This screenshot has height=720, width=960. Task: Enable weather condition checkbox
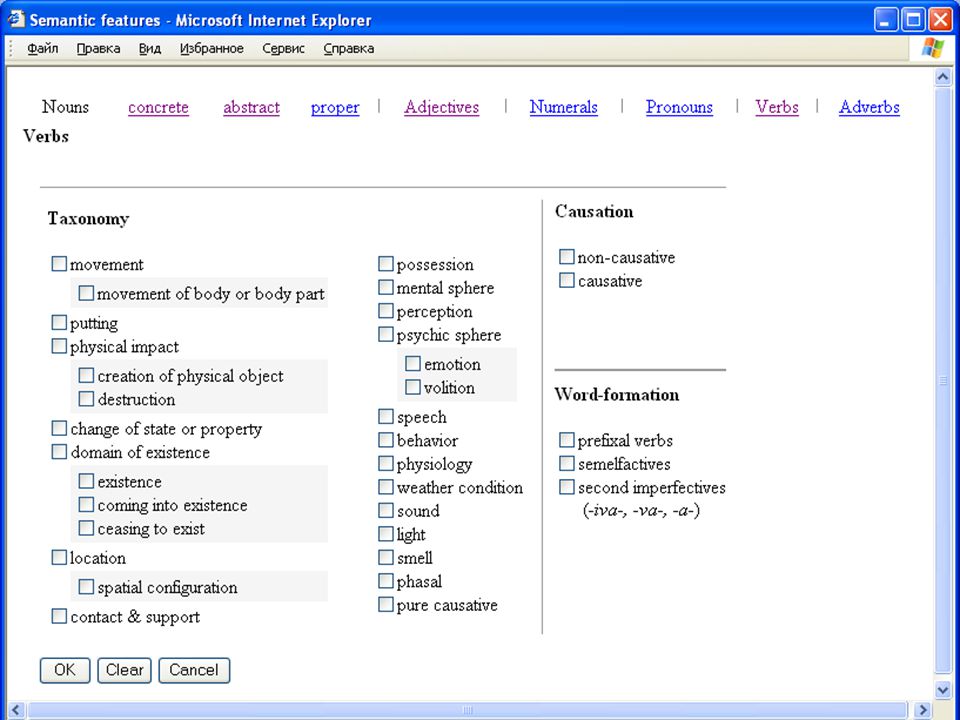386,487
